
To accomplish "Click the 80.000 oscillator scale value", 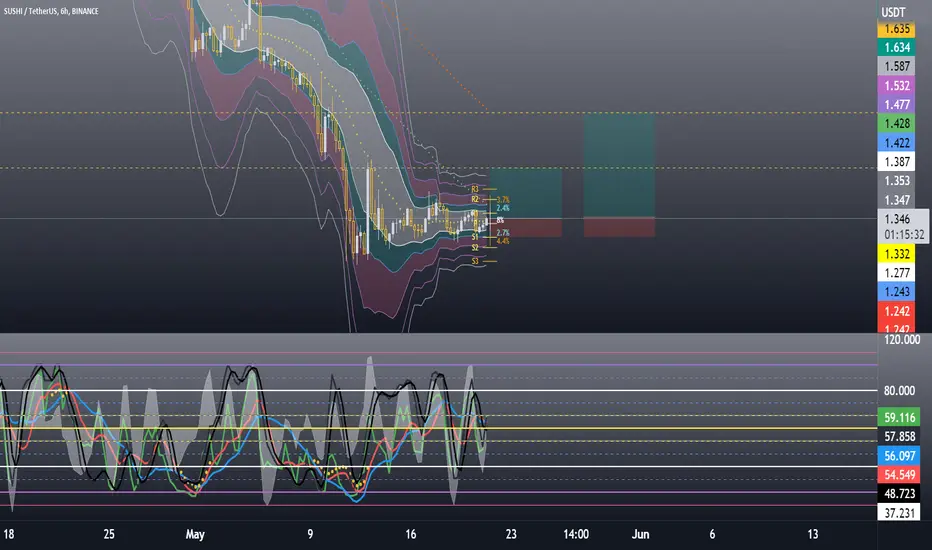I will point(899,391).
